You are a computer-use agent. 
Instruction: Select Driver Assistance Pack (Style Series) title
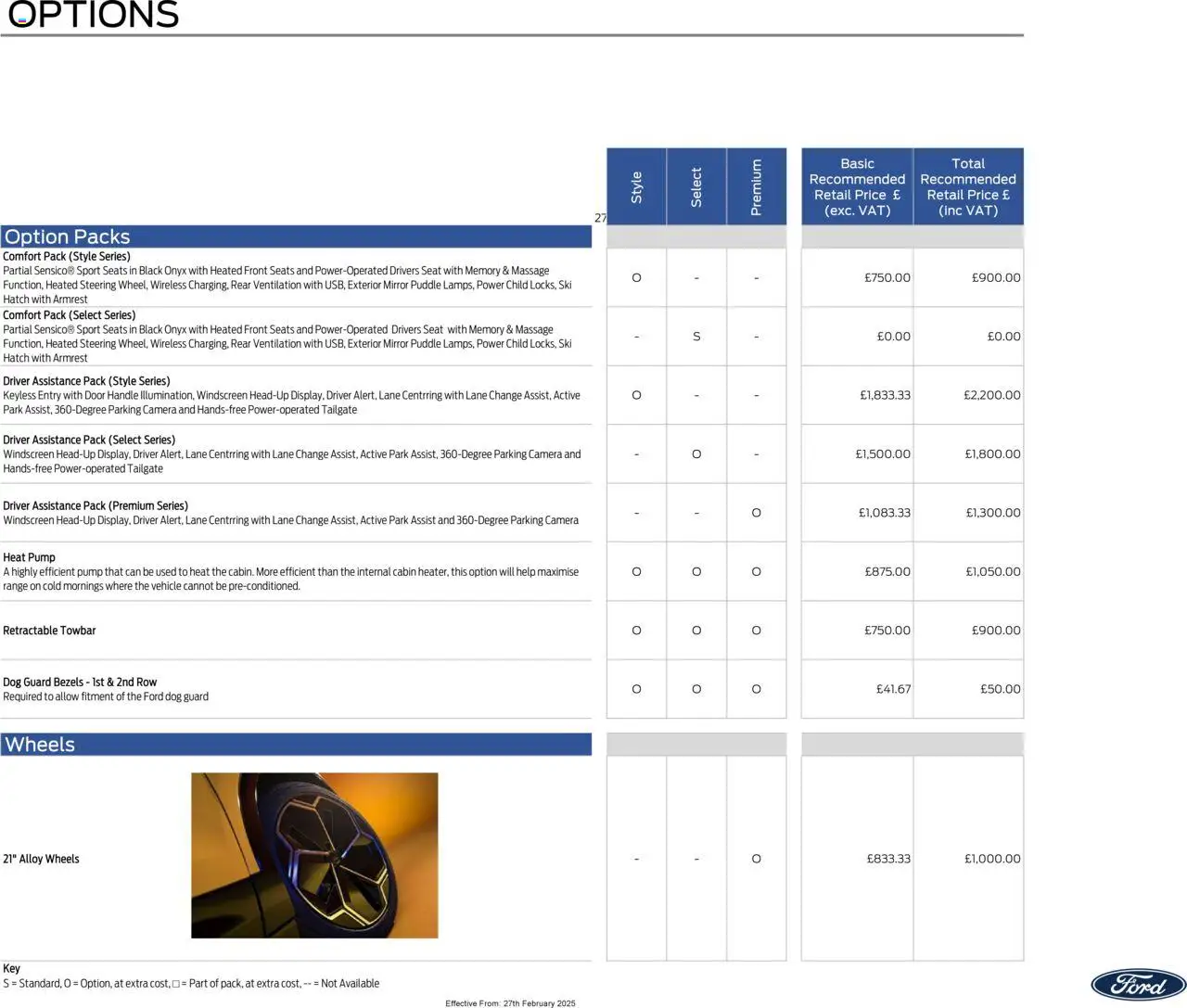(x=86, y=381)
